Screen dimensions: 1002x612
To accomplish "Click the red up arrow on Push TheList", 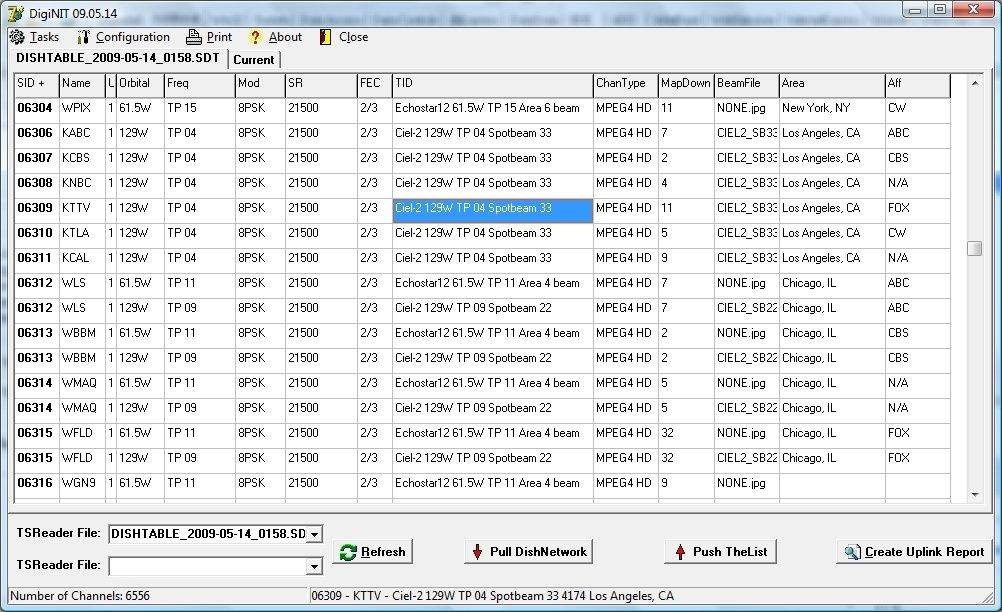I will tap(681, 552).
